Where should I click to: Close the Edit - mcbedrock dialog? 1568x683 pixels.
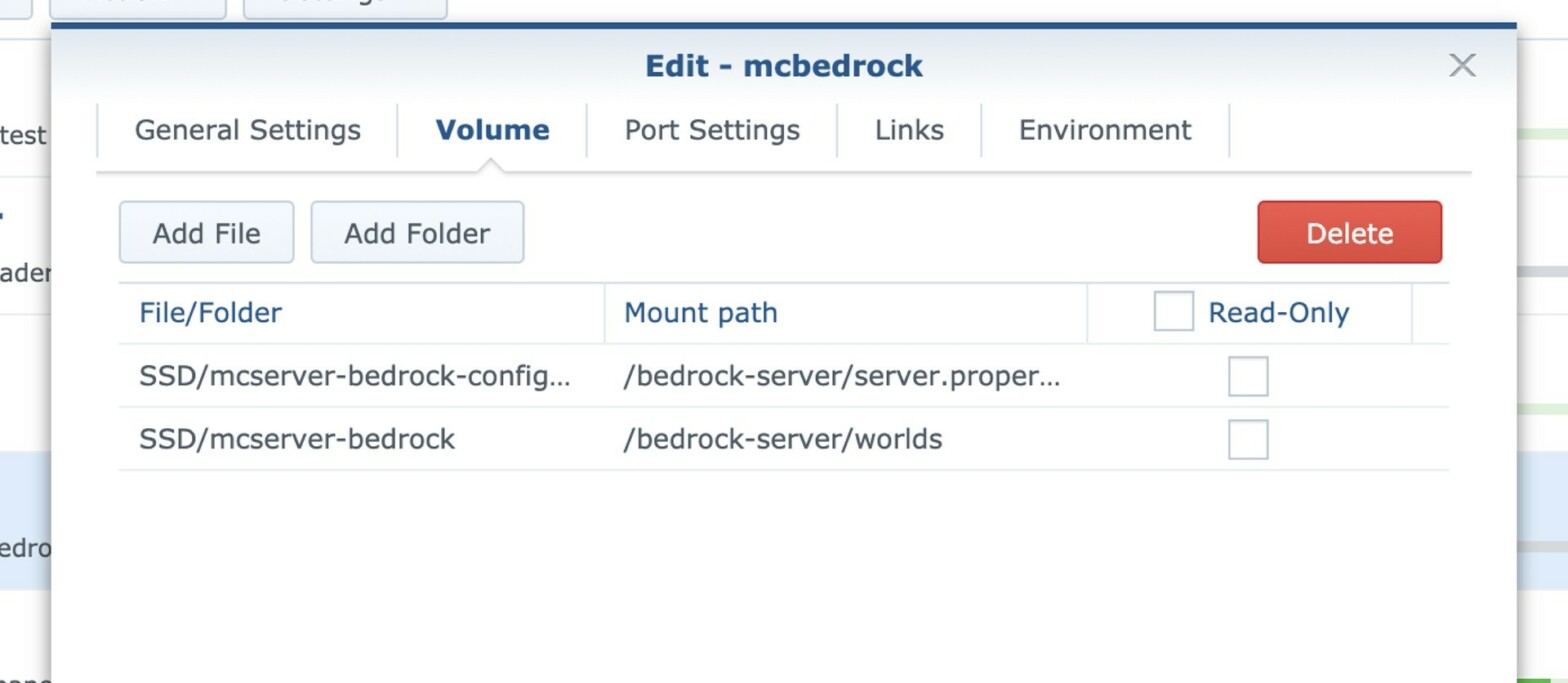tap(1462, 66)
